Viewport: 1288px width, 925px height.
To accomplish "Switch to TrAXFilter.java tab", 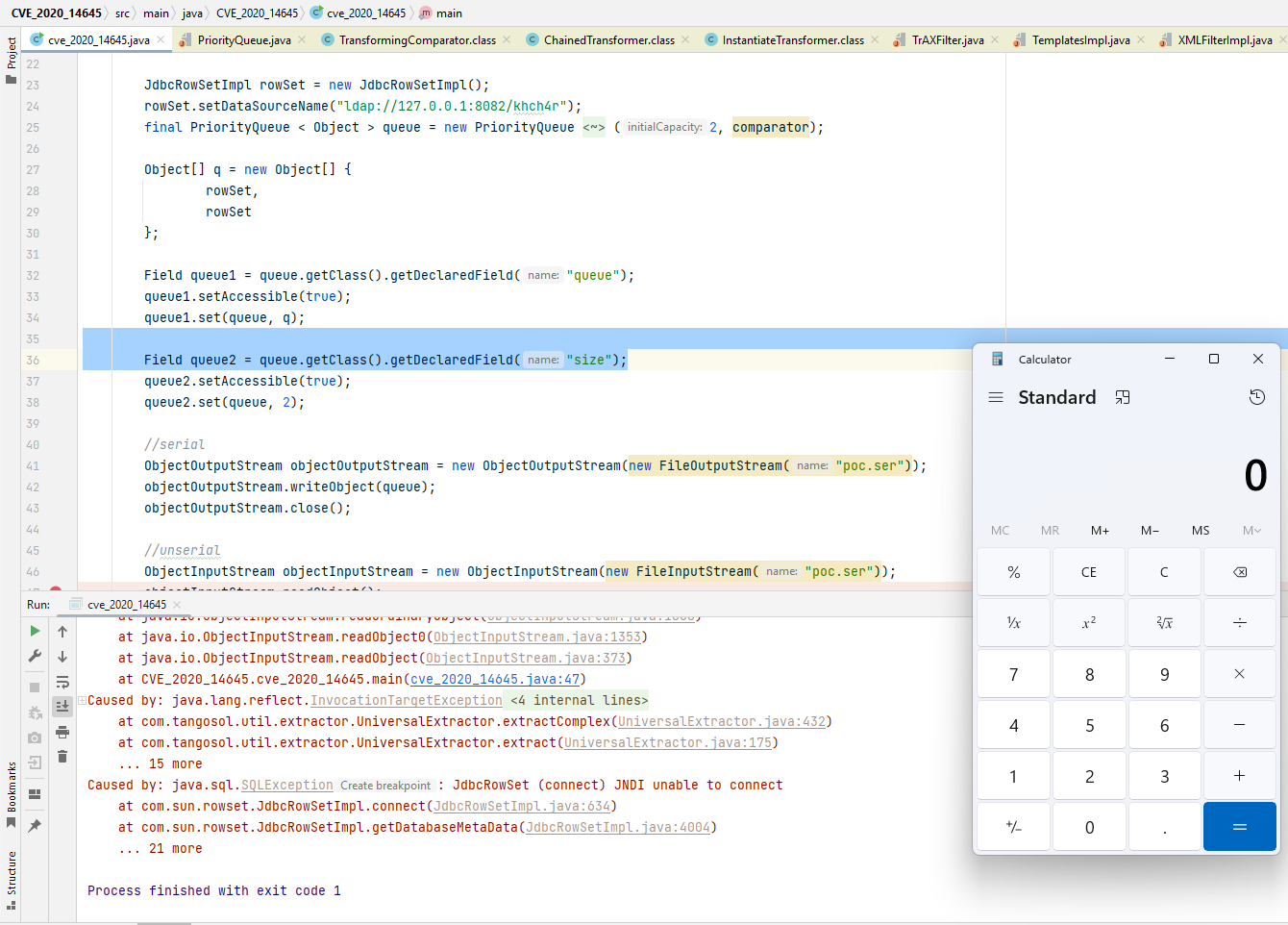I will tap(948, 39).
